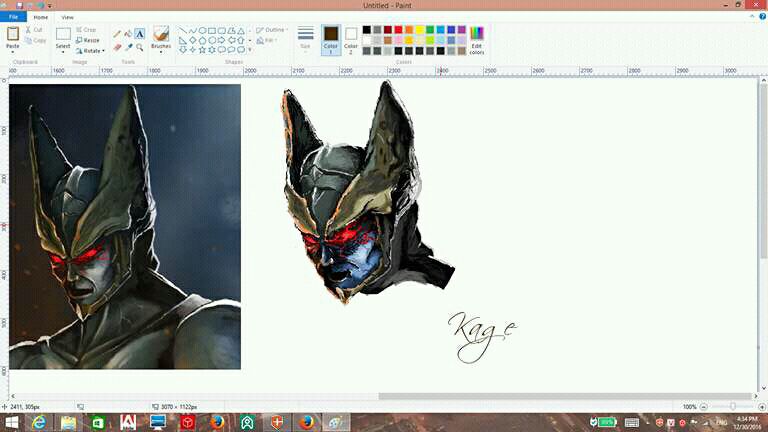Click the zoom slider thumb
Image resolution: width=768 pixels, height=432 pixels.
coord(733,407)
